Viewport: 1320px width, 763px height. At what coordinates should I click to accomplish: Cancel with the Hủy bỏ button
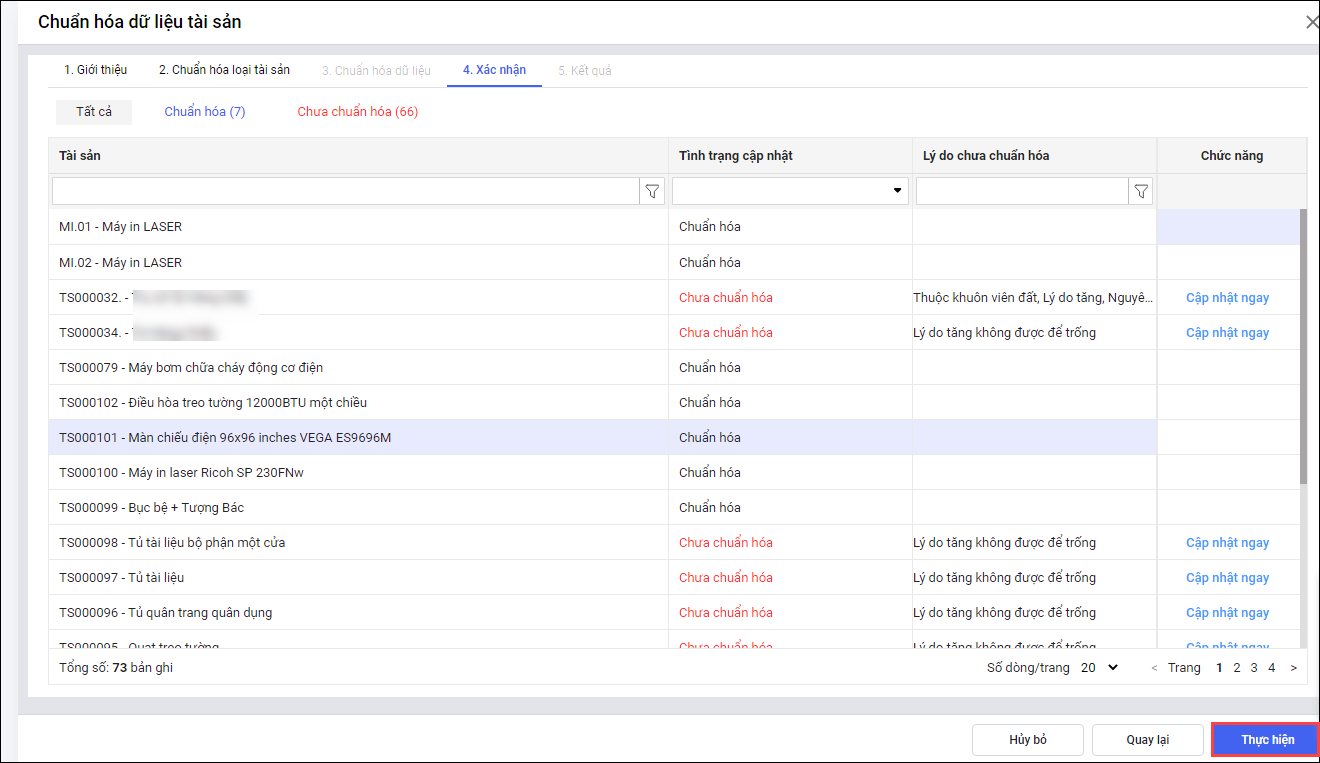[x=1027, y=740]
